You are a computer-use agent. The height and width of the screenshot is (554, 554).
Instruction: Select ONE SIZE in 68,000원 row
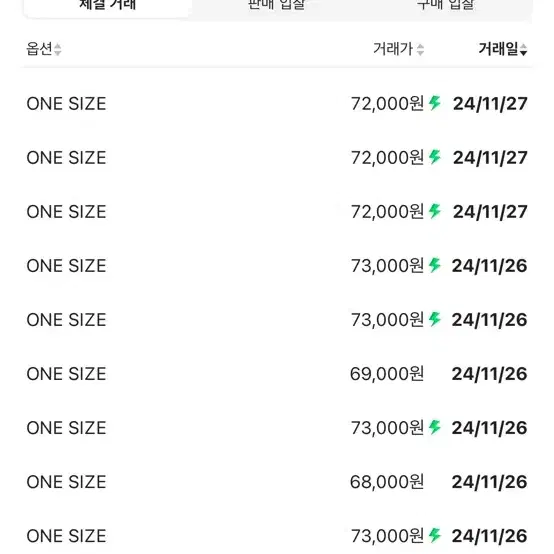coord(66,482)
